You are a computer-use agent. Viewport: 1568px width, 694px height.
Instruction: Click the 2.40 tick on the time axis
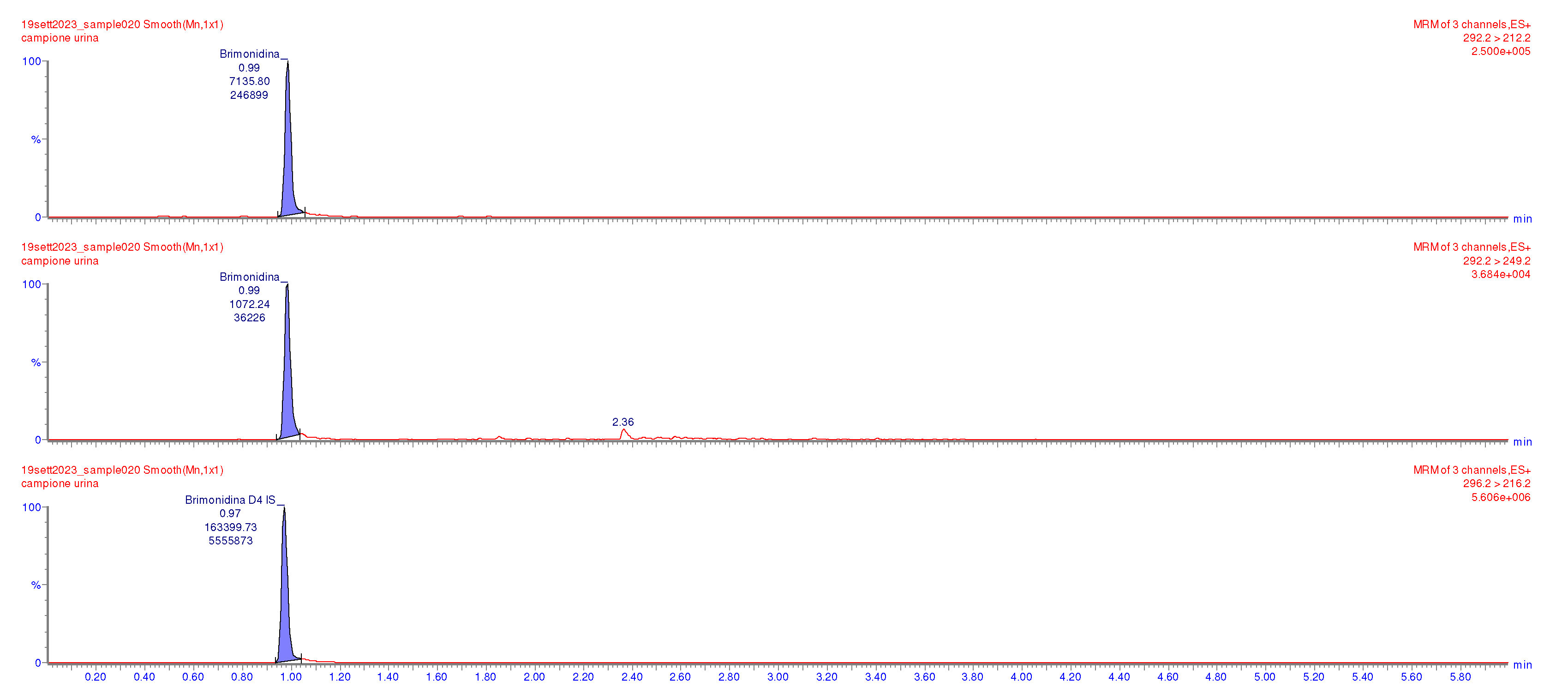click(632, 676)
